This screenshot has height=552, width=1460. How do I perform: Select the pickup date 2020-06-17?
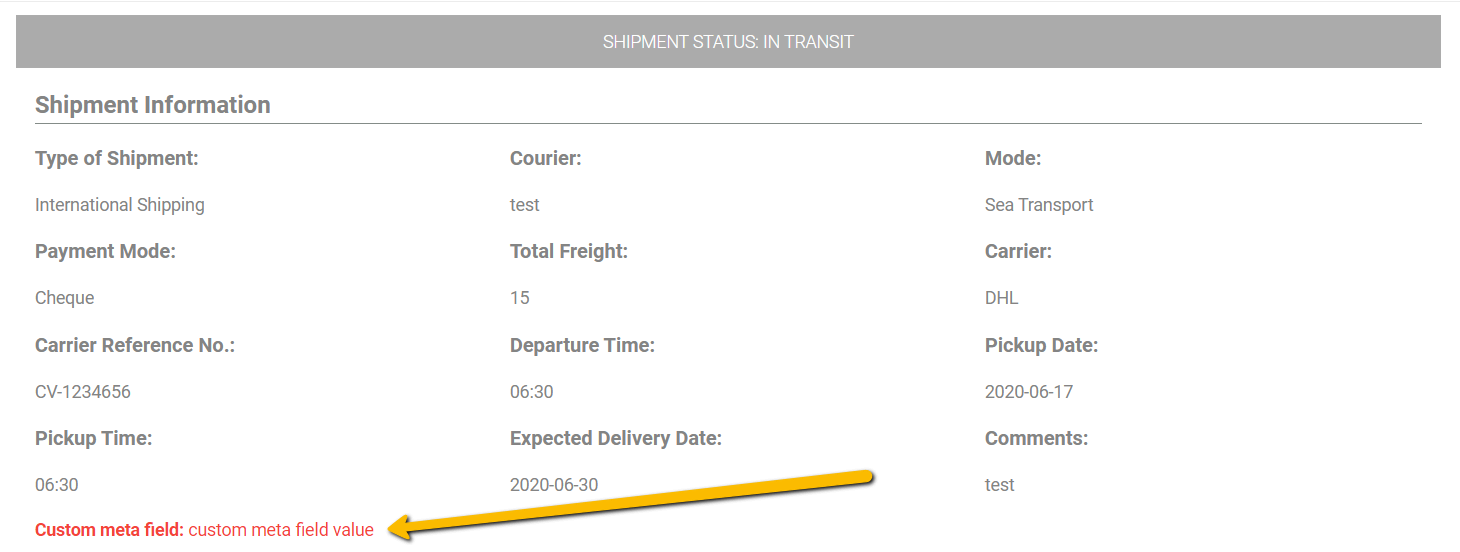pos(1029,392)
